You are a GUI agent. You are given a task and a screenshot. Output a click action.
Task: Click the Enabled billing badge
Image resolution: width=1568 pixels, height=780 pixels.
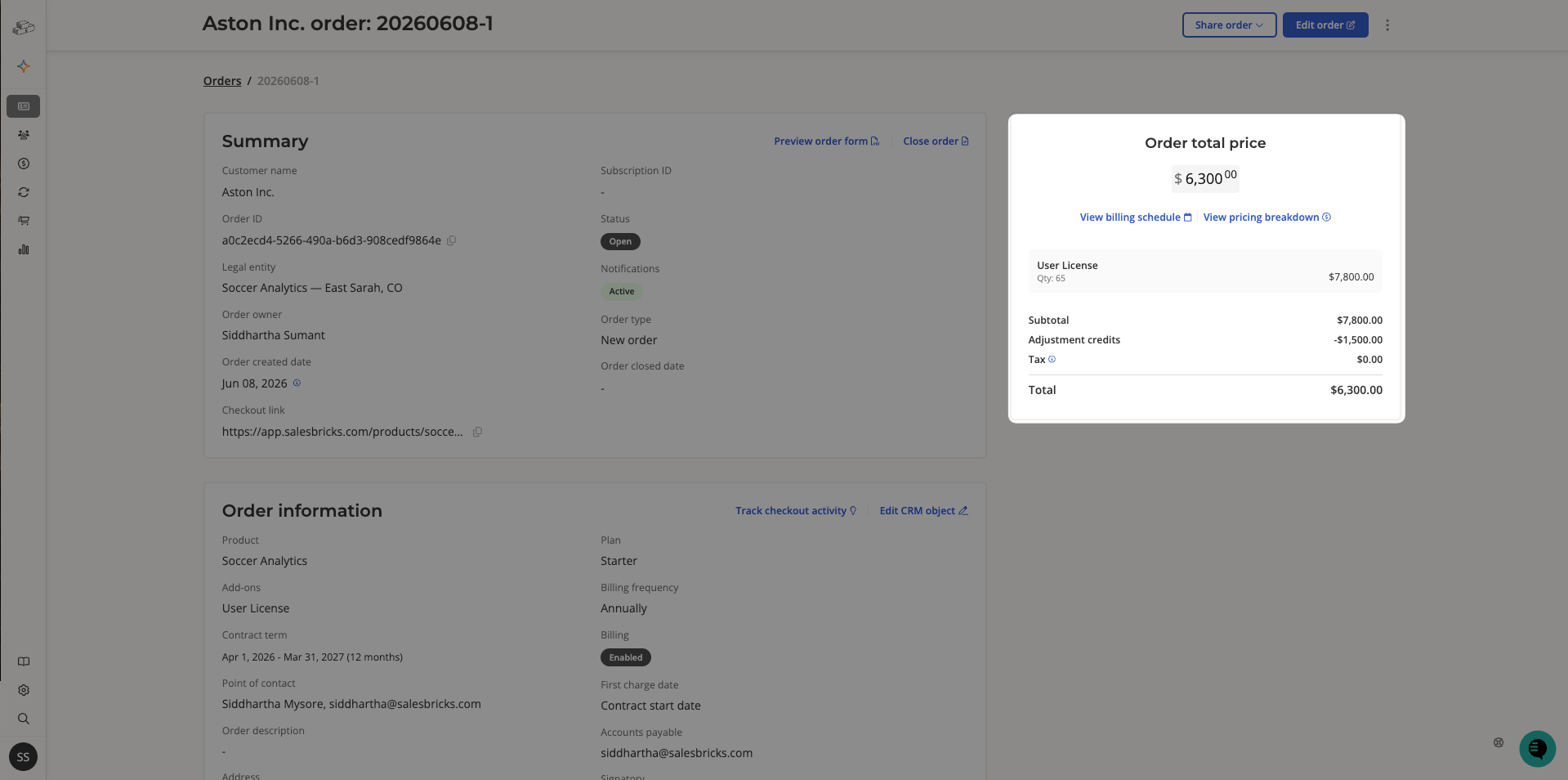(x=626, y=657)
